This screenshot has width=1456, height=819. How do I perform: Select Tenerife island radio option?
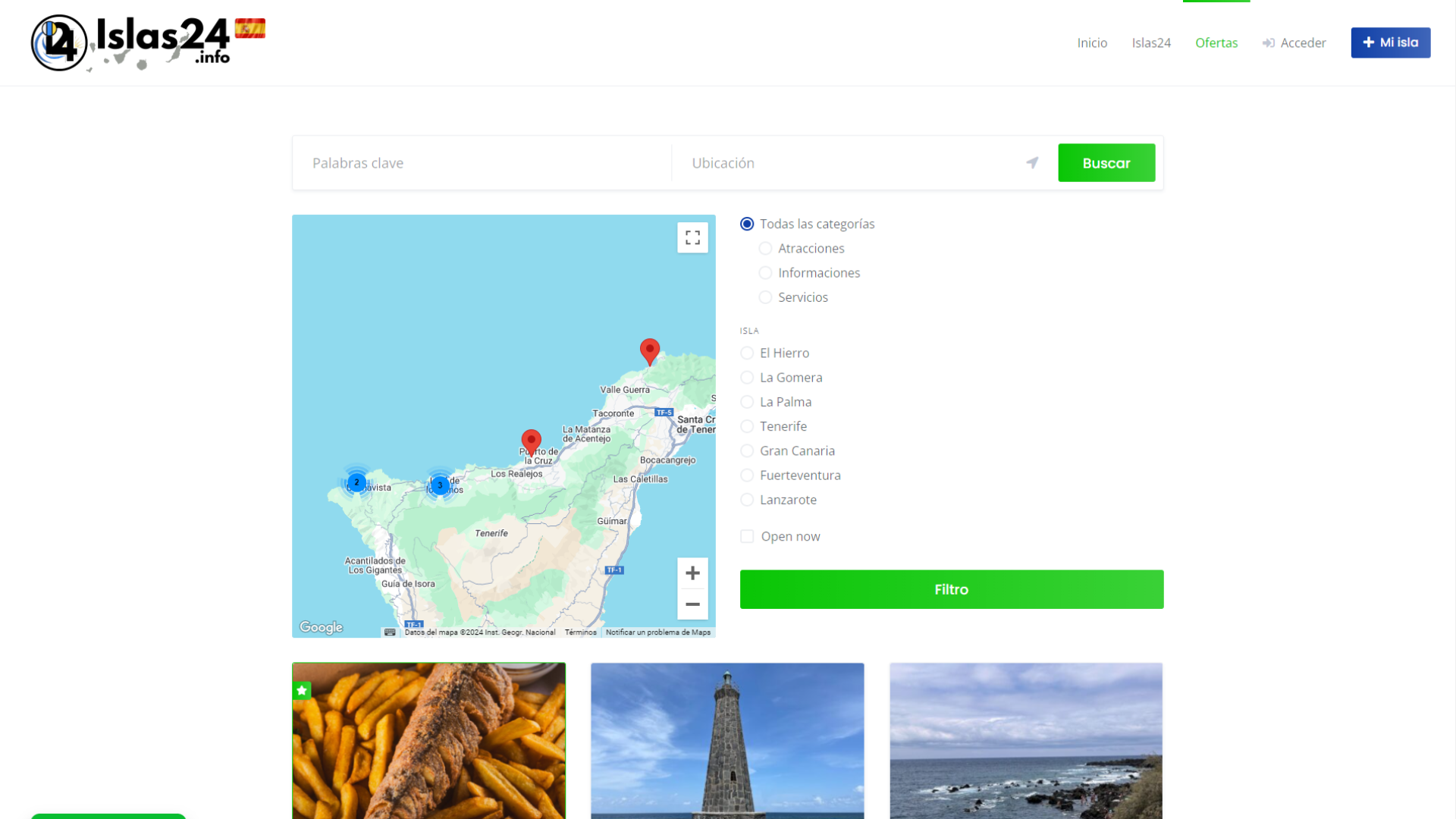[747, 426]
